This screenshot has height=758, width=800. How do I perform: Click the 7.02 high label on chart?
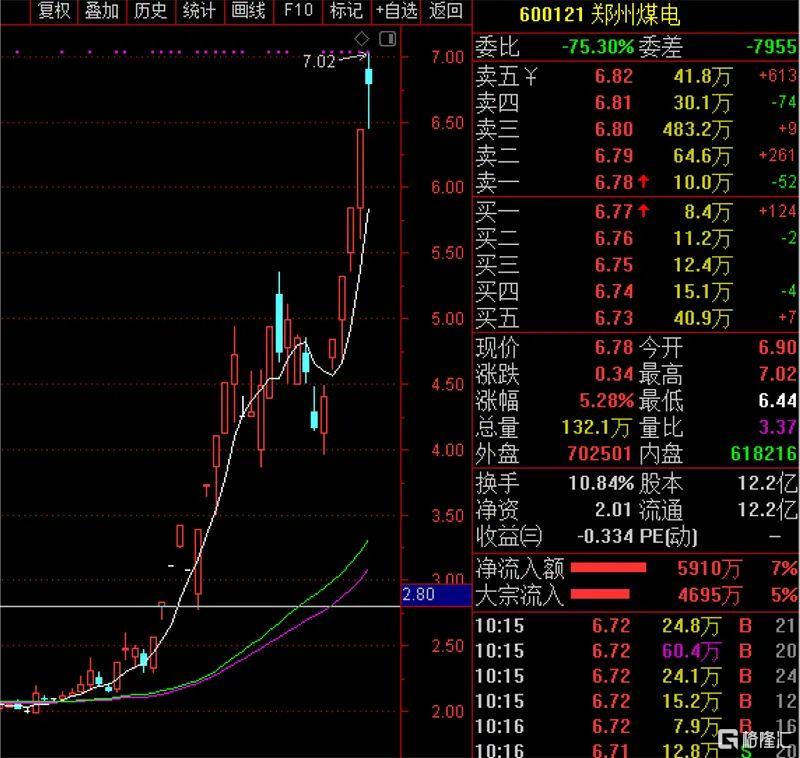[319, 62]
